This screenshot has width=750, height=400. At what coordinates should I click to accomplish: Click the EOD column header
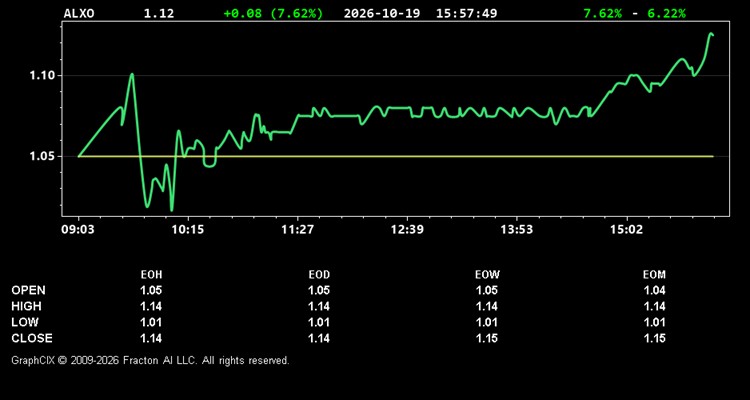pyautogui.click(x=319, y=275)
